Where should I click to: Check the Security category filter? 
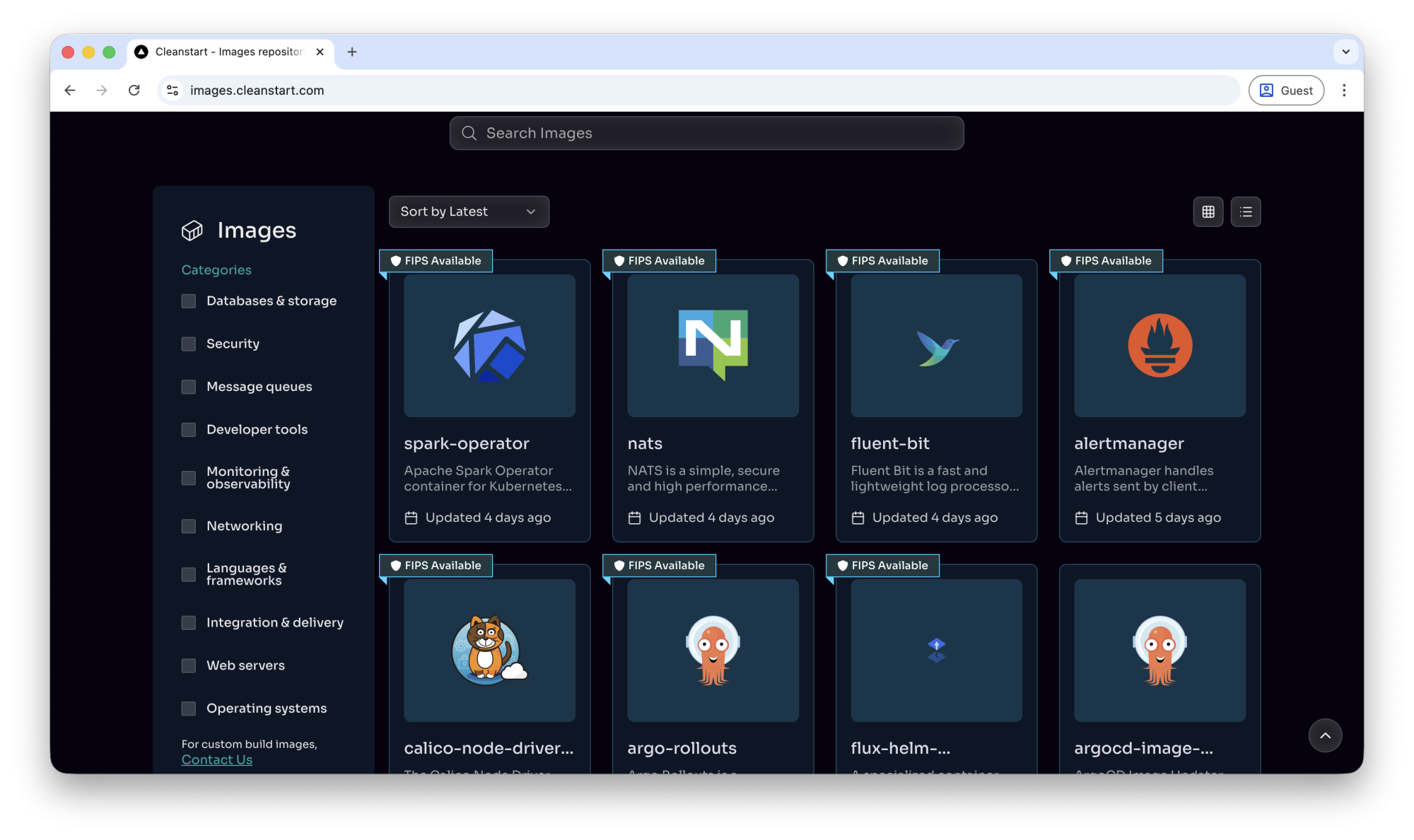tap(189, 344)
